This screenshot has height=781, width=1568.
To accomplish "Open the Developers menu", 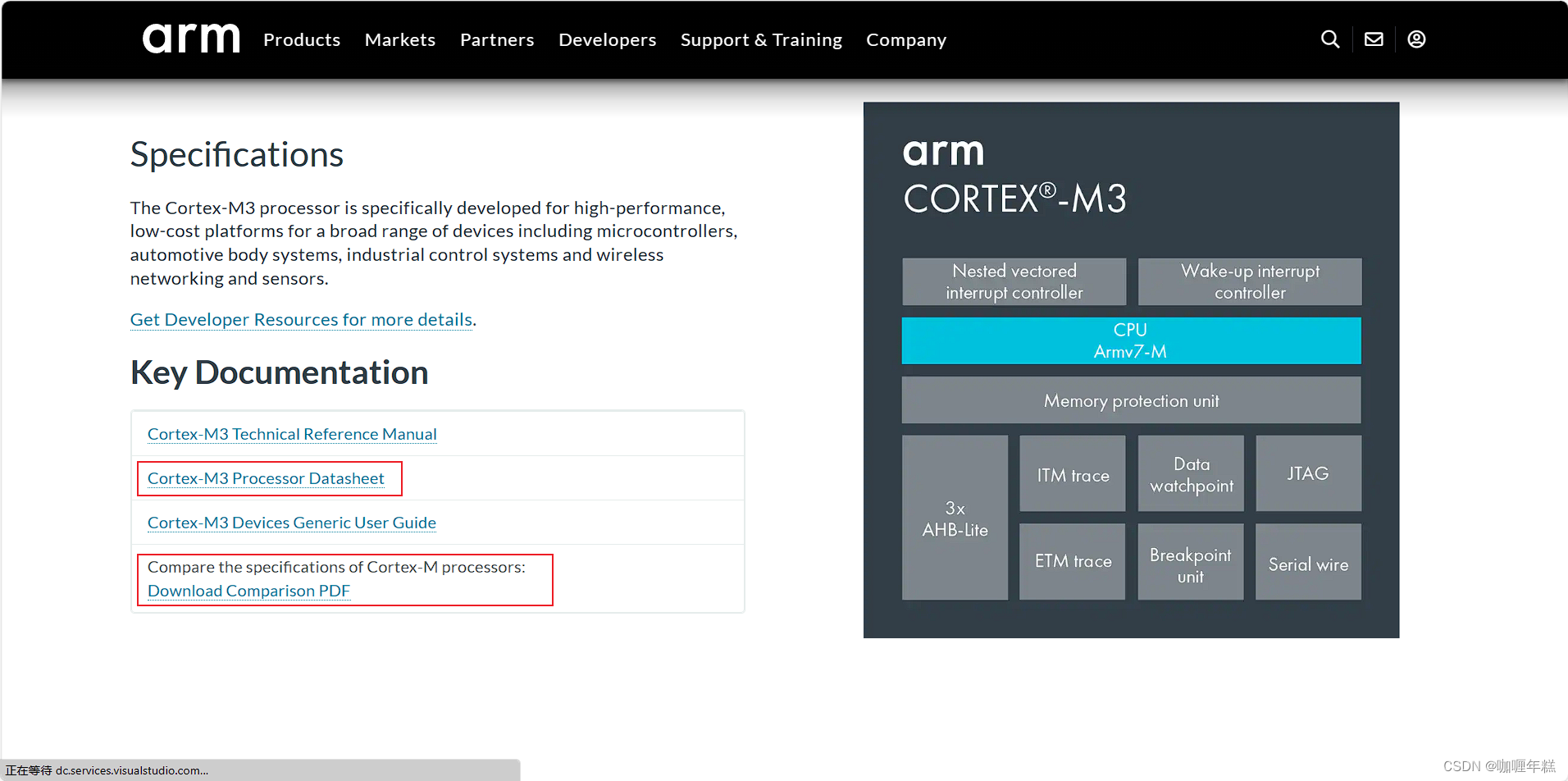I will click(x=608, y=39).
